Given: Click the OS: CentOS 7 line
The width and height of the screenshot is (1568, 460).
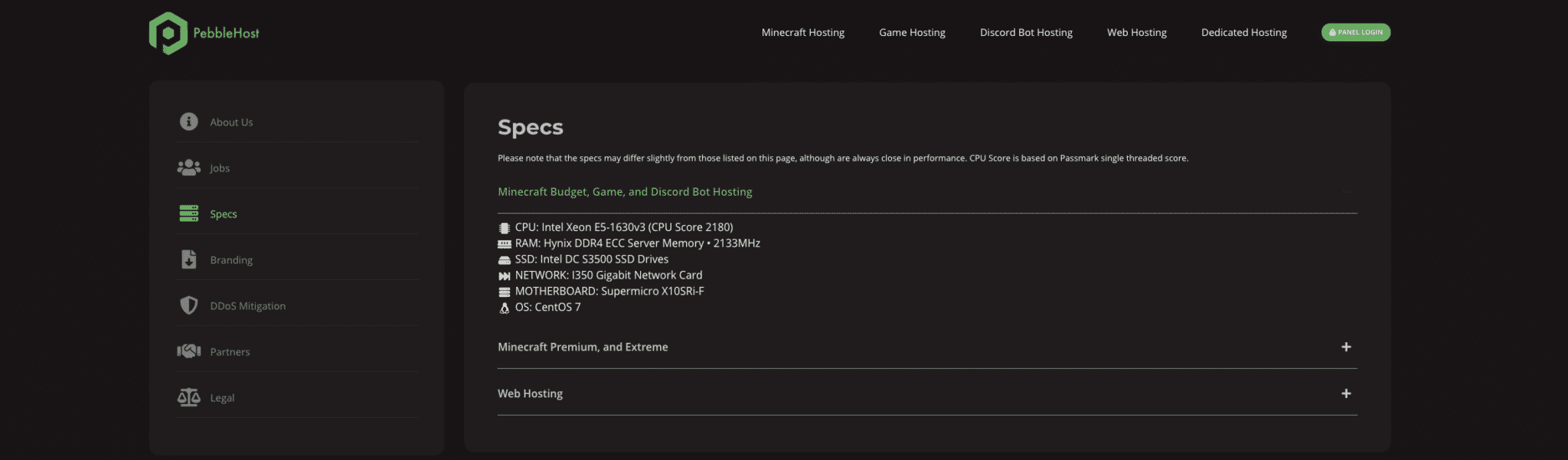Looking at the screenshot, I should point(547,308).
